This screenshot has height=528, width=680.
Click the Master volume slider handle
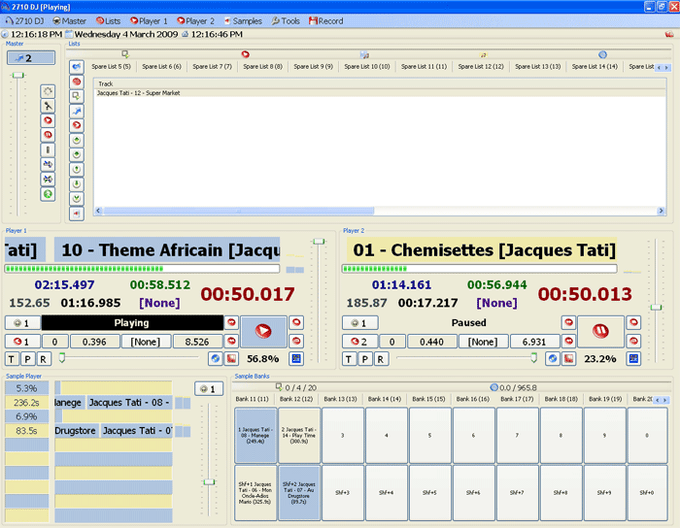coord(18,75)
